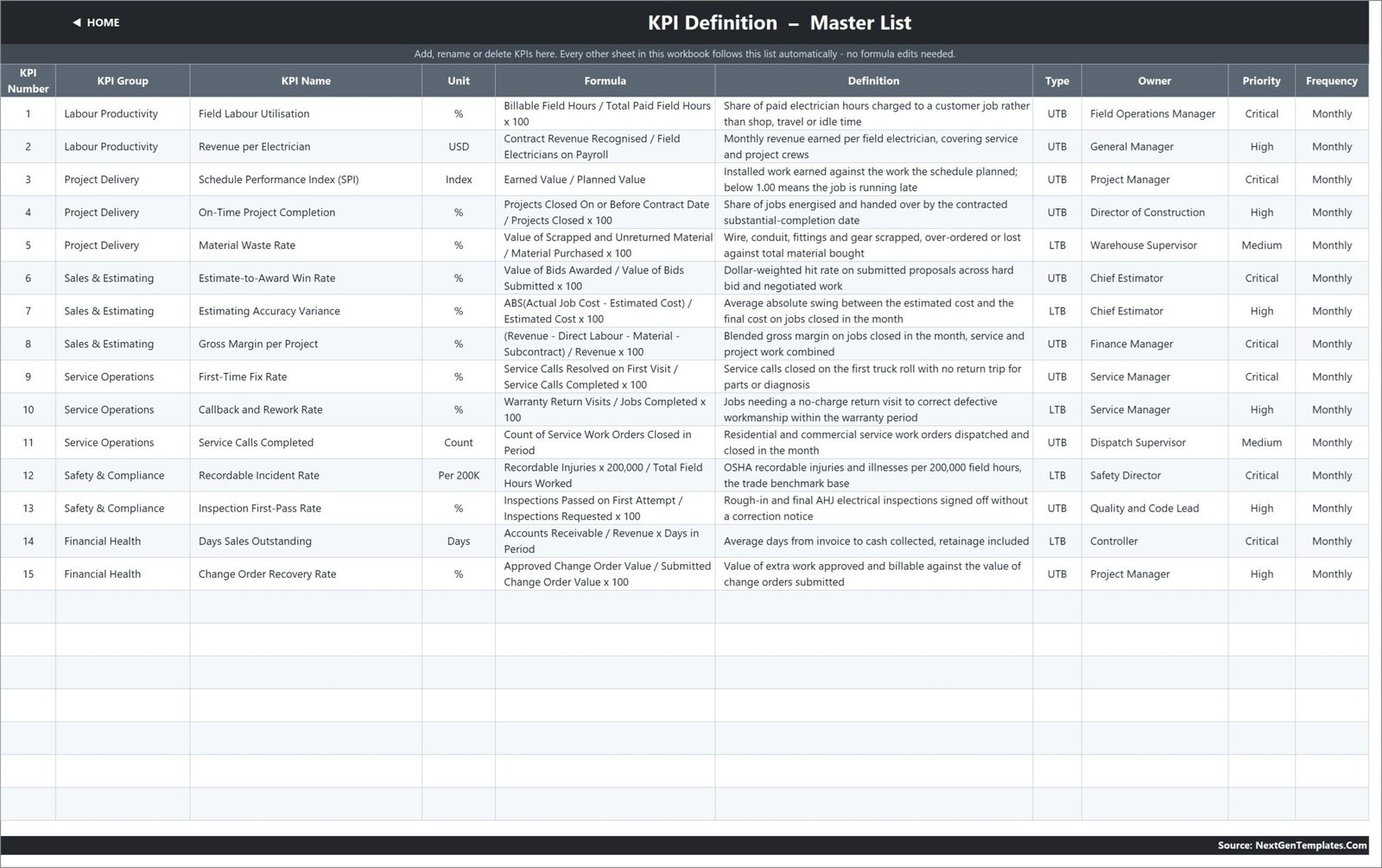This screenshot has height=868, width=1382.
Task: Click the Callback and Rework Rate cell
Action: pyautogui.click(x=306, y=409)
